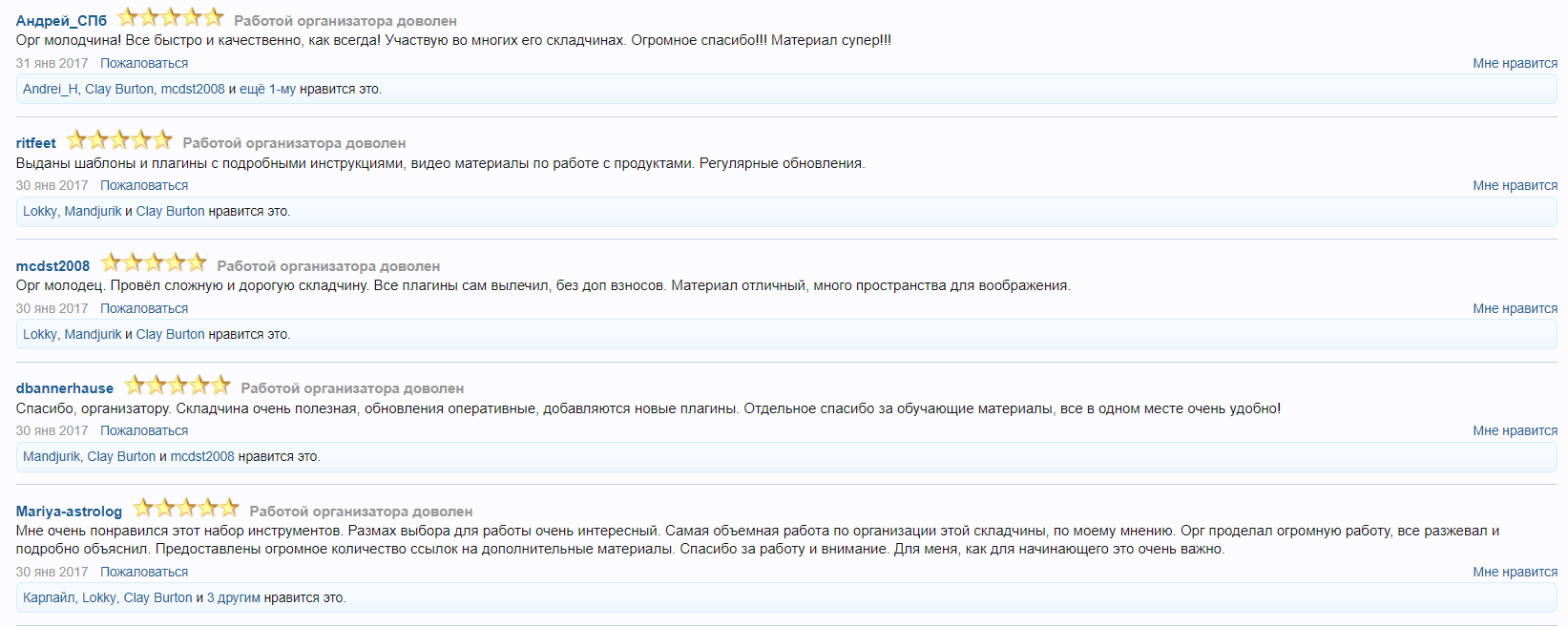Click the star rating beside dbannerhause

178,386
